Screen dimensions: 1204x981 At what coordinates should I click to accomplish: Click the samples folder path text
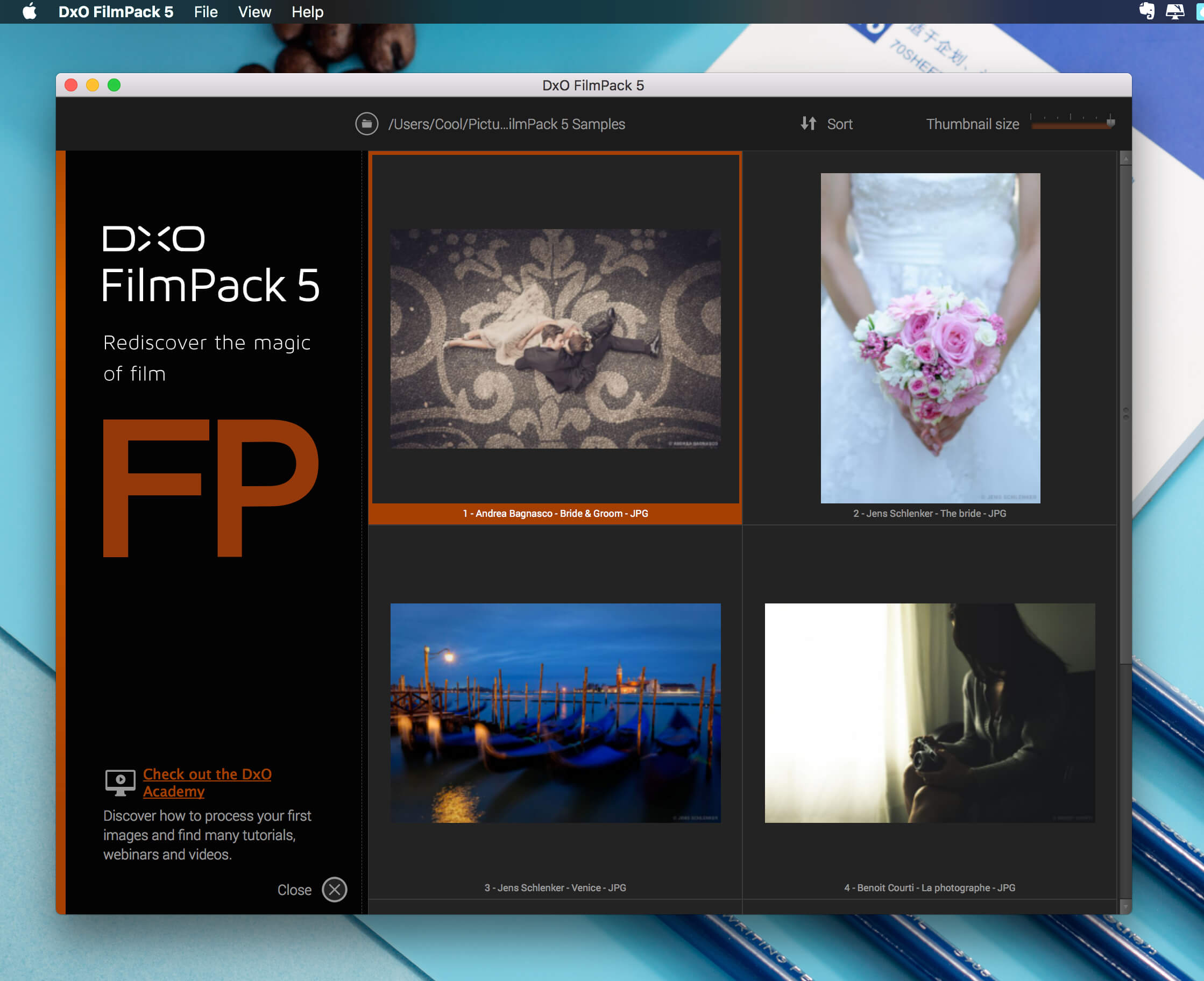[506, 124]
